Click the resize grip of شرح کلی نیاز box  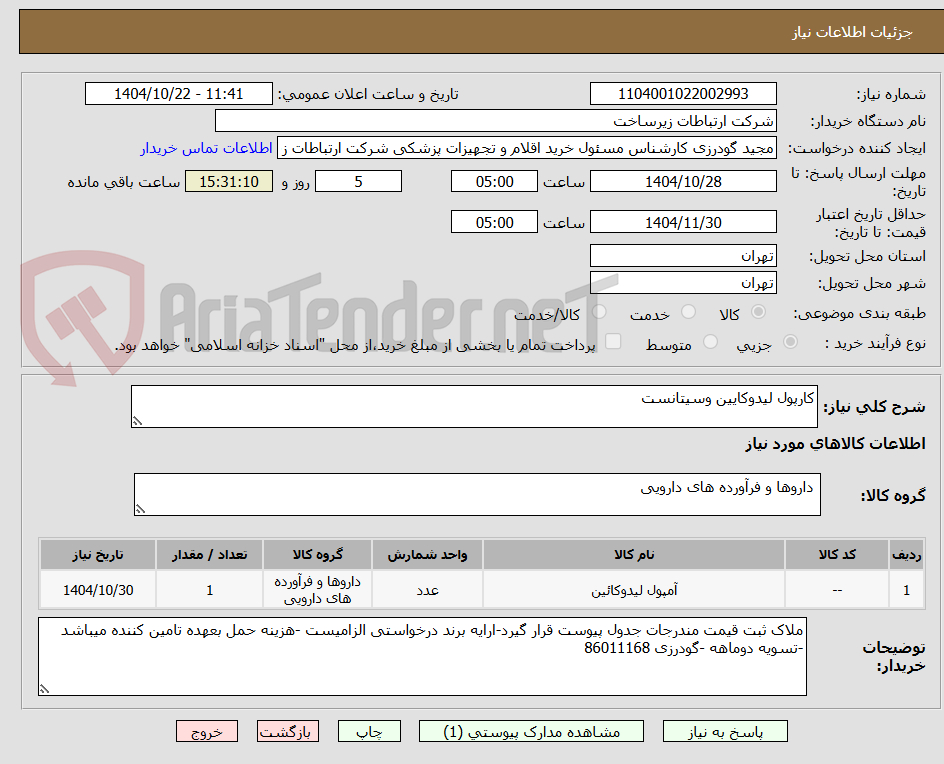point(137,421)
